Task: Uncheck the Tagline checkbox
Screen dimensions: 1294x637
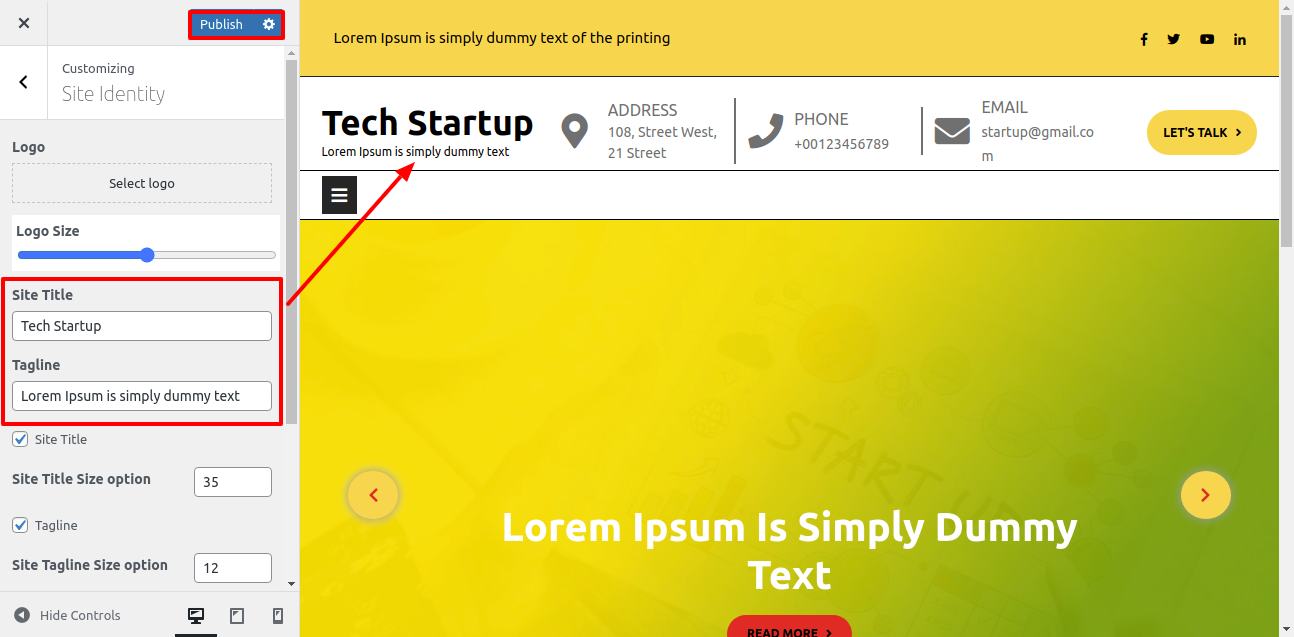Action: click(x=20, y=525)
